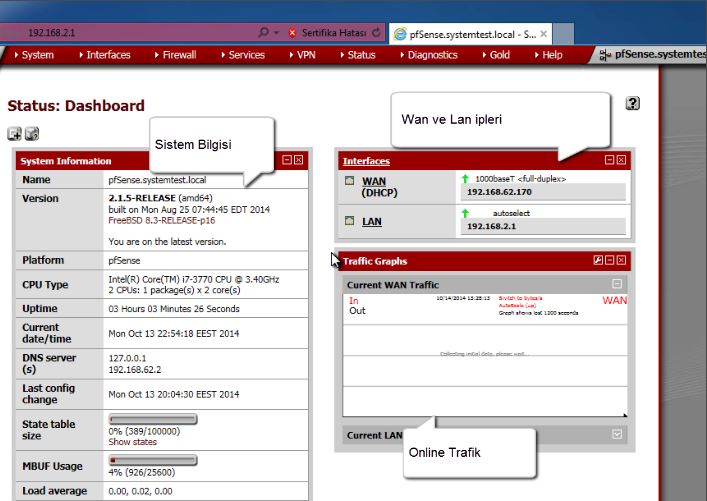Viewport: 707px width, 501px height.
Task: Minimize the Interfaces widget
Action: [x=609, y=160]
